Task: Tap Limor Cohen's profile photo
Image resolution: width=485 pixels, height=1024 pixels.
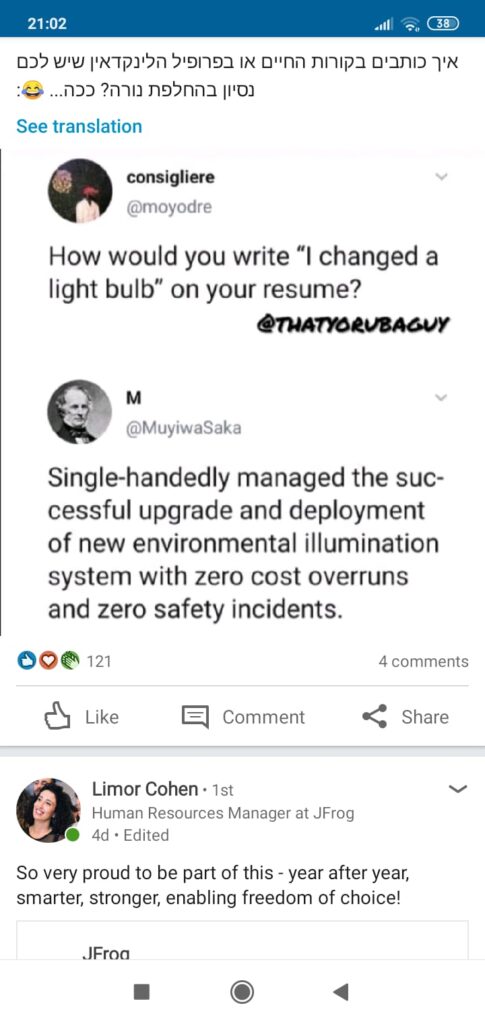Action: point(48,810)
